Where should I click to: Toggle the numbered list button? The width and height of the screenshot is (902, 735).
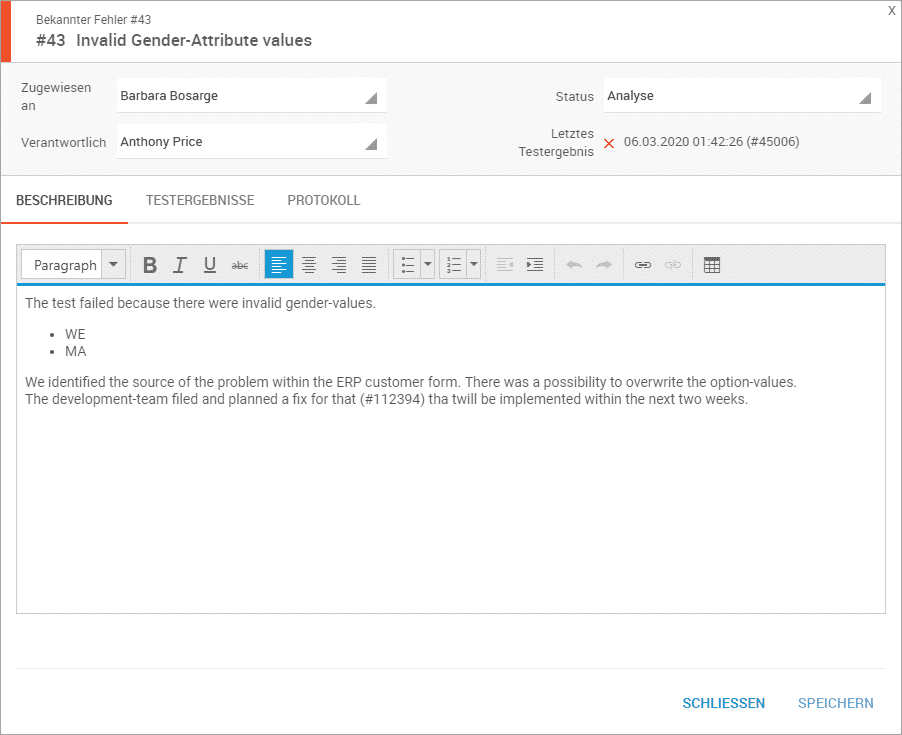click(x=454, y=265)
